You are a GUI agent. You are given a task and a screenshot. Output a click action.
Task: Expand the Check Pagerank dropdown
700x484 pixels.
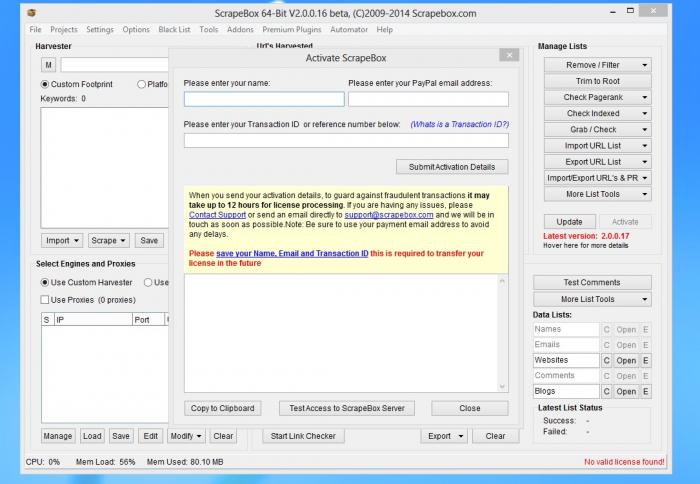597,97
